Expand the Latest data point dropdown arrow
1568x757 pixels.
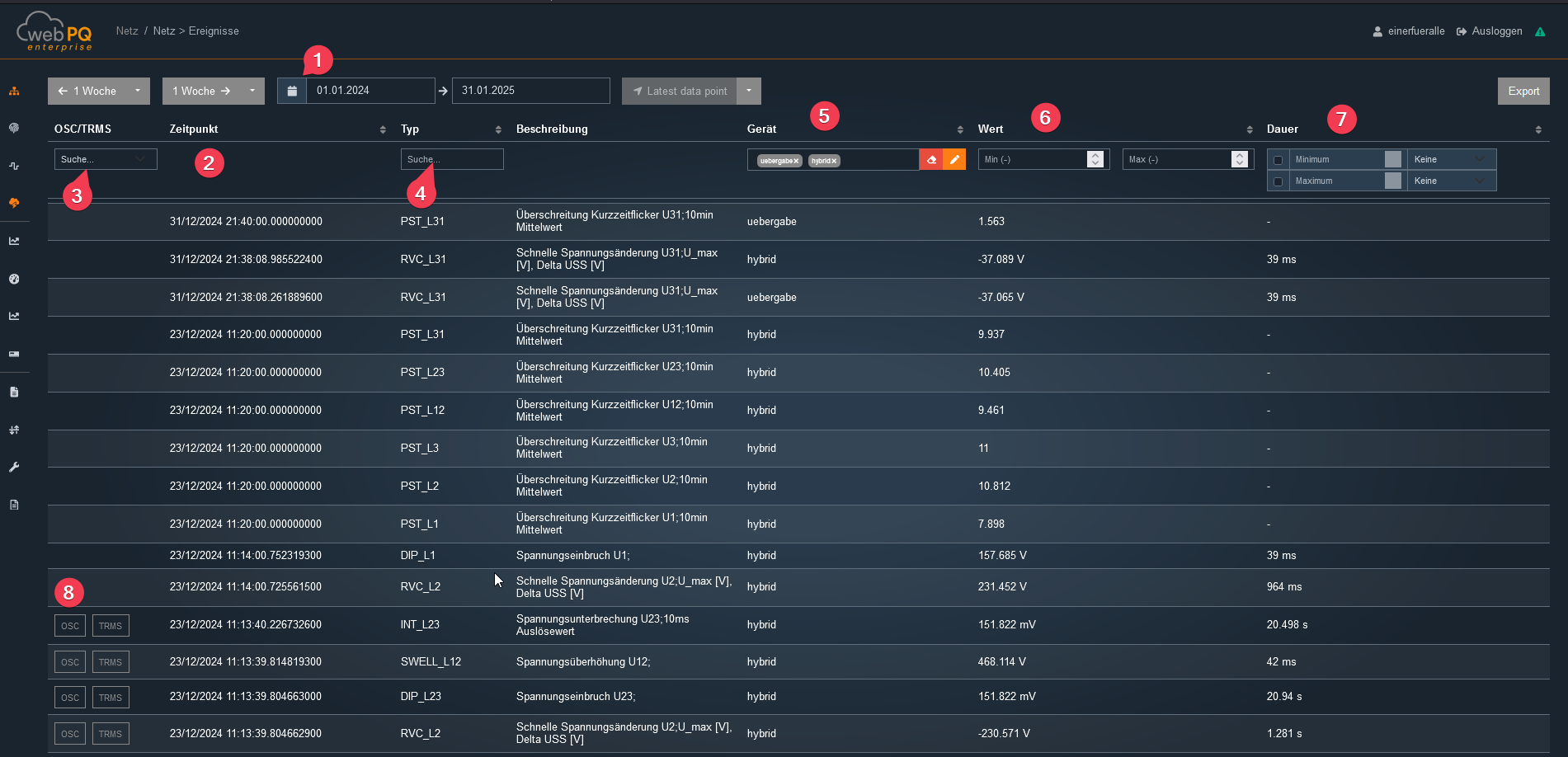pos(749,91)
